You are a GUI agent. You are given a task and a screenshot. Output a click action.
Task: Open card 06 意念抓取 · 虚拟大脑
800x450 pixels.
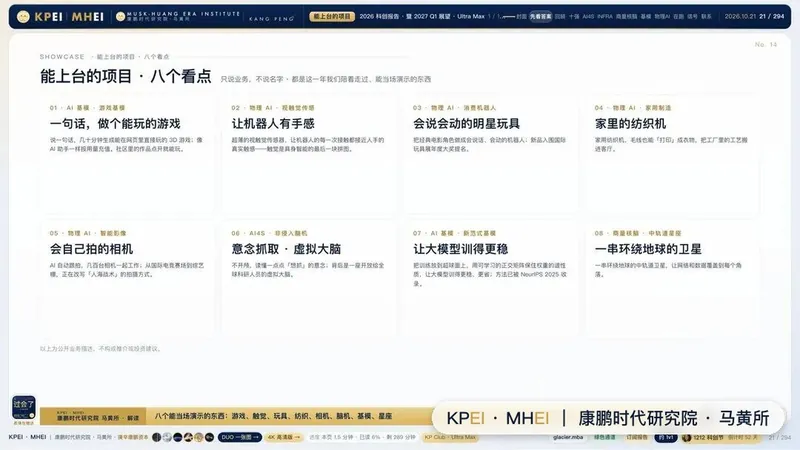[x=309, y=280]
